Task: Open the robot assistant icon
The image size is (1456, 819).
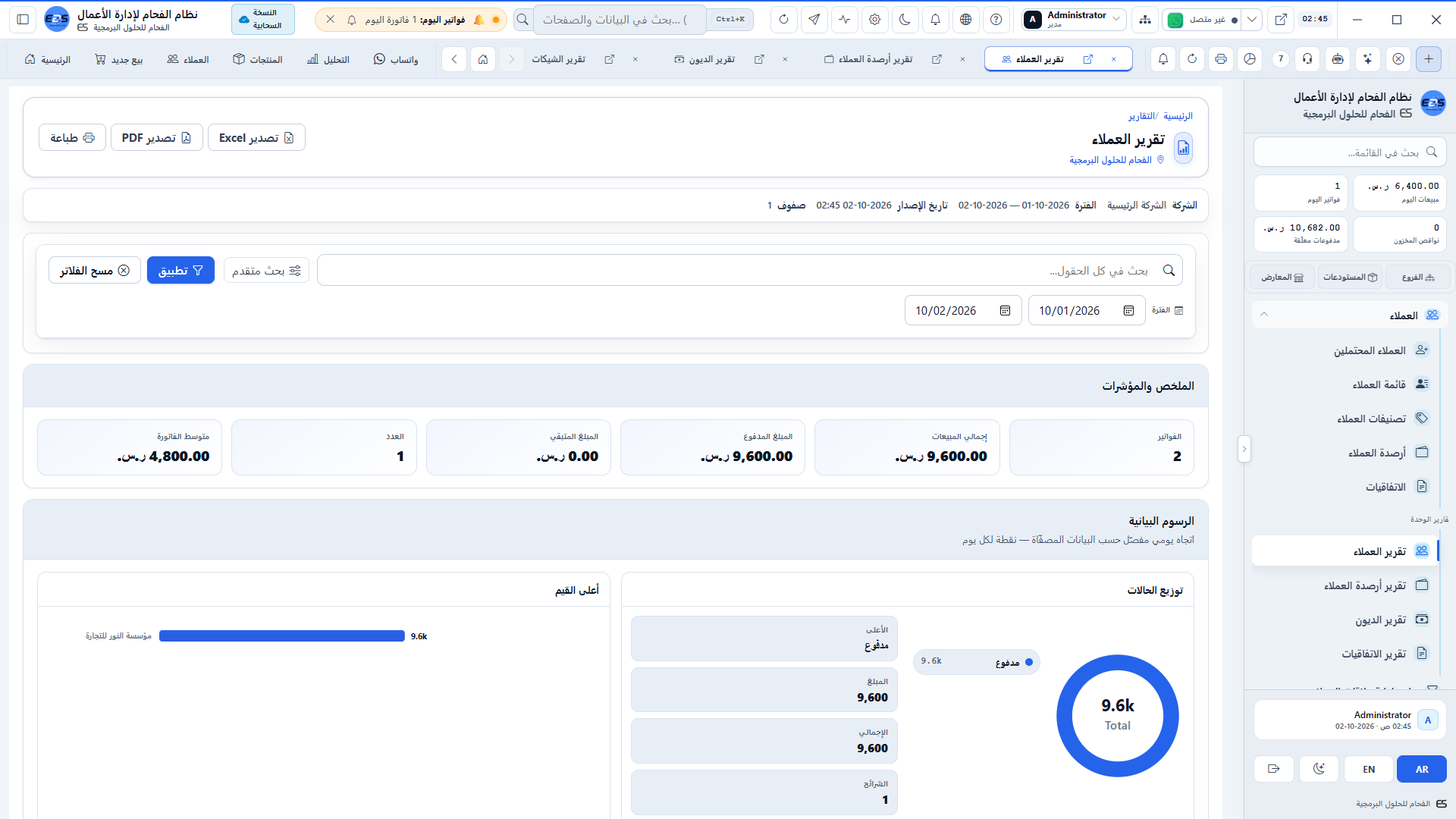Action: tap(1338, 59)
